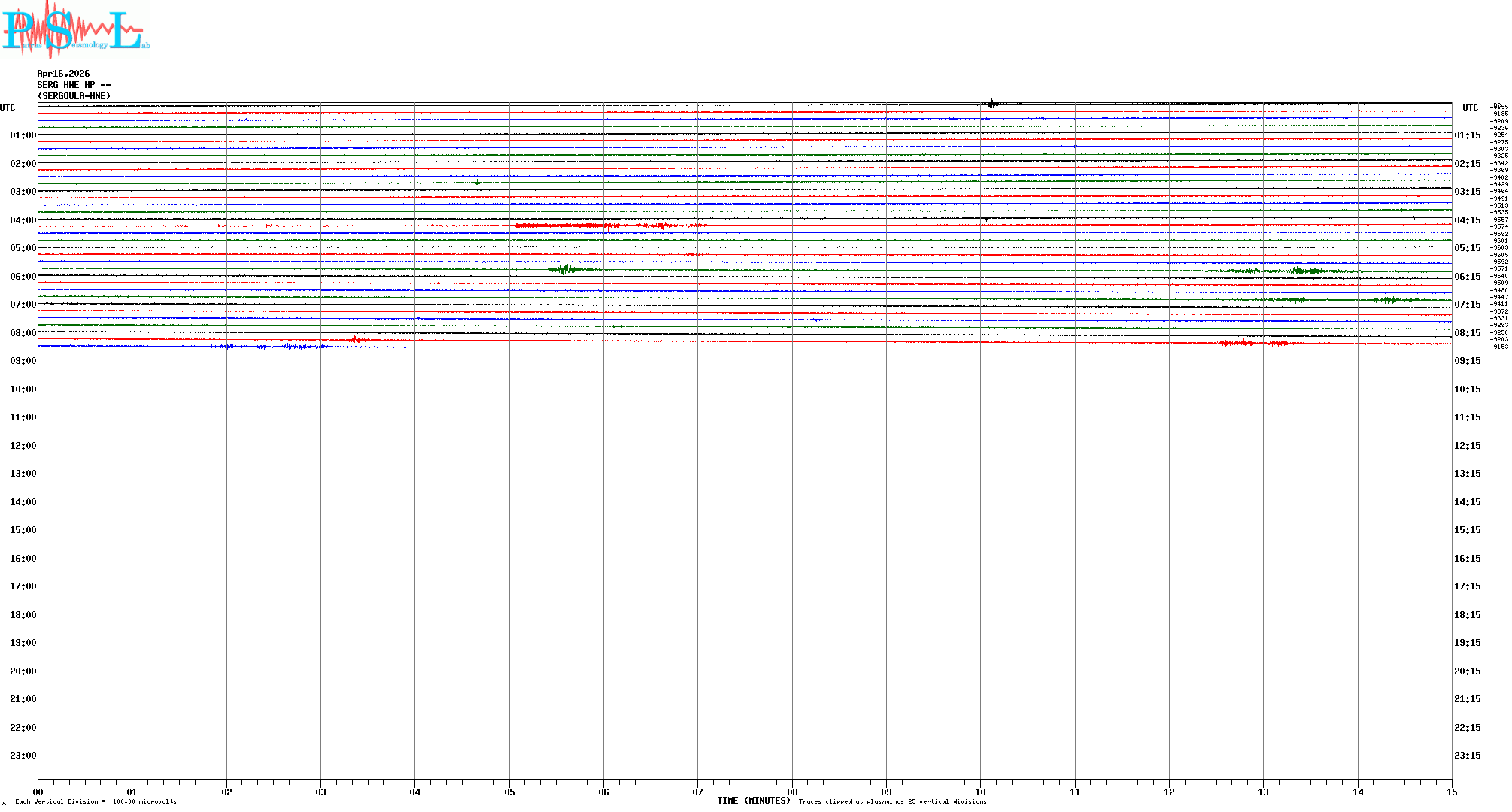1512x812 pixels.
Task: Click minute 05 on the bottom axis
Action: click(x=509, y=792)
